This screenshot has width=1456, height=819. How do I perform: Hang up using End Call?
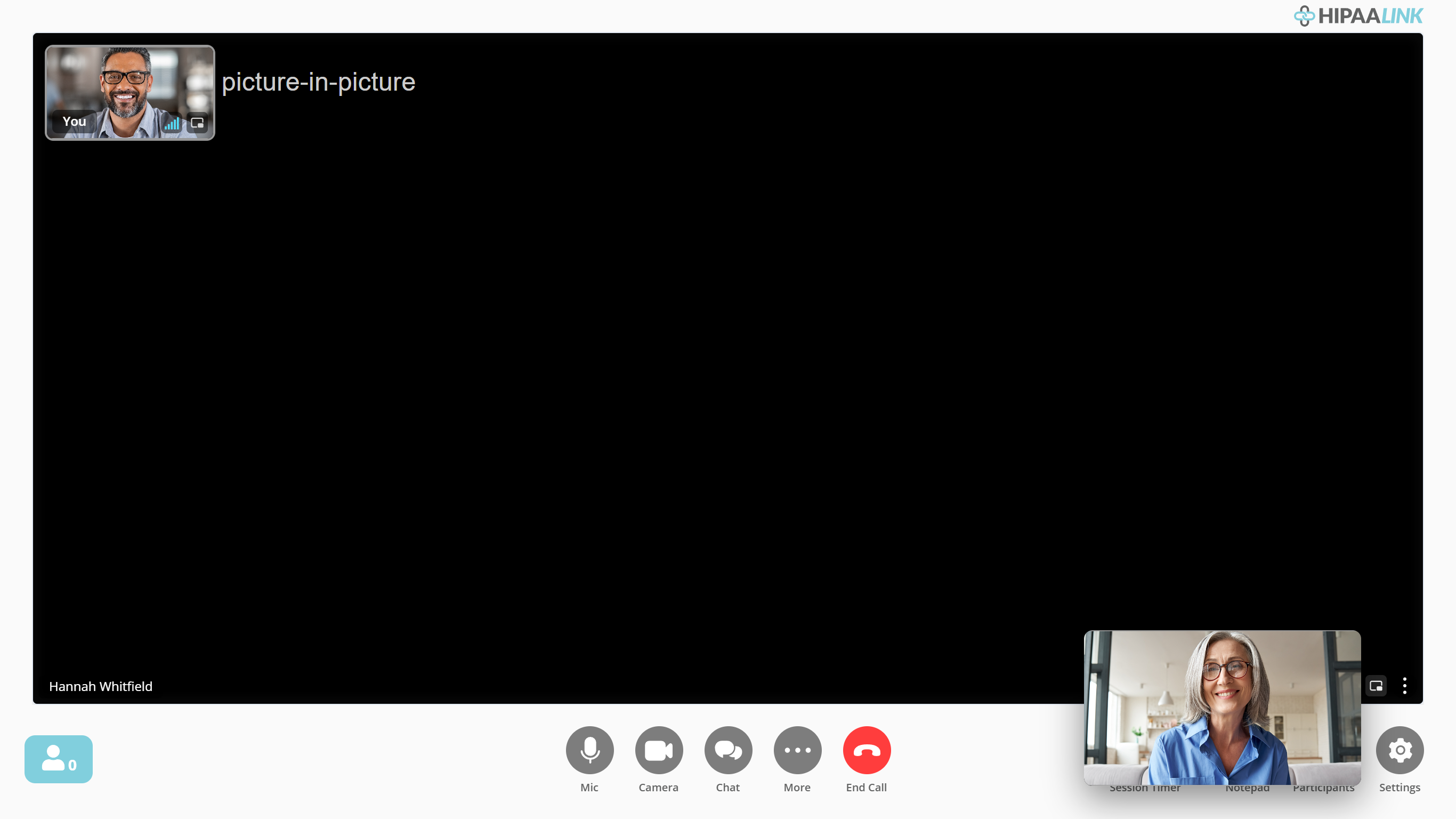click(x=867, y=750)
